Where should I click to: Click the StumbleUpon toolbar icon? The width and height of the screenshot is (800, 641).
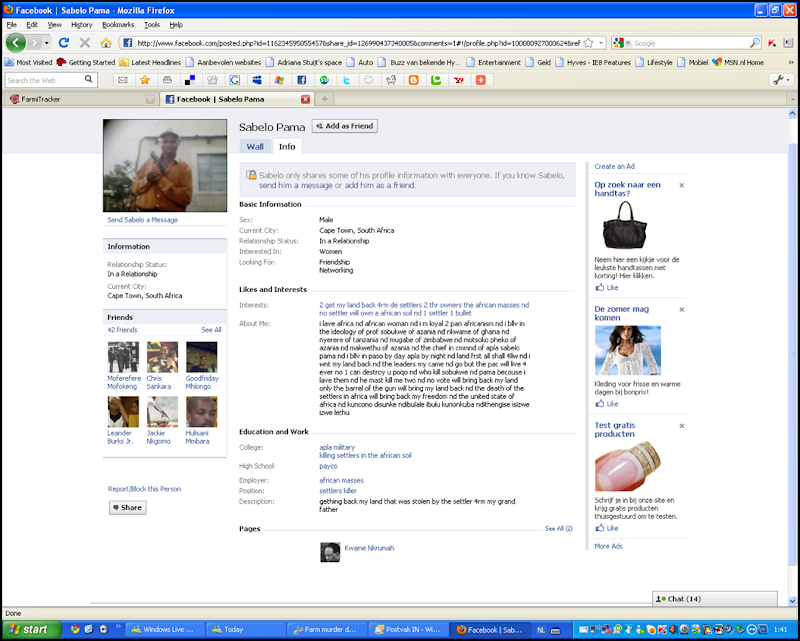coord(324,80)
